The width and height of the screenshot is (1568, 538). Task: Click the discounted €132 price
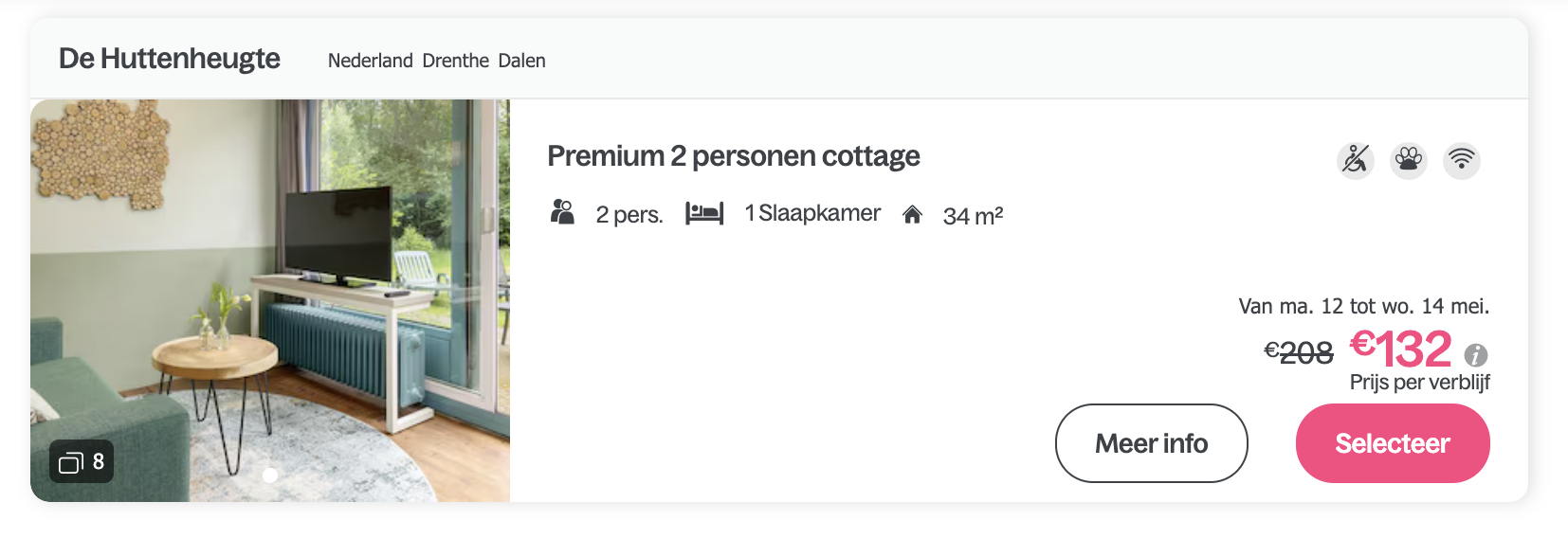(1401, 349)
